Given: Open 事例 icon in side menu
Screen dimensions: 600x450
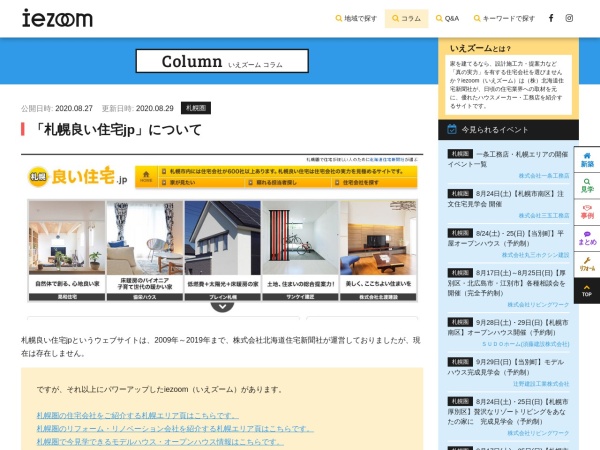Looking at the screenshot, I should [587, 212].
